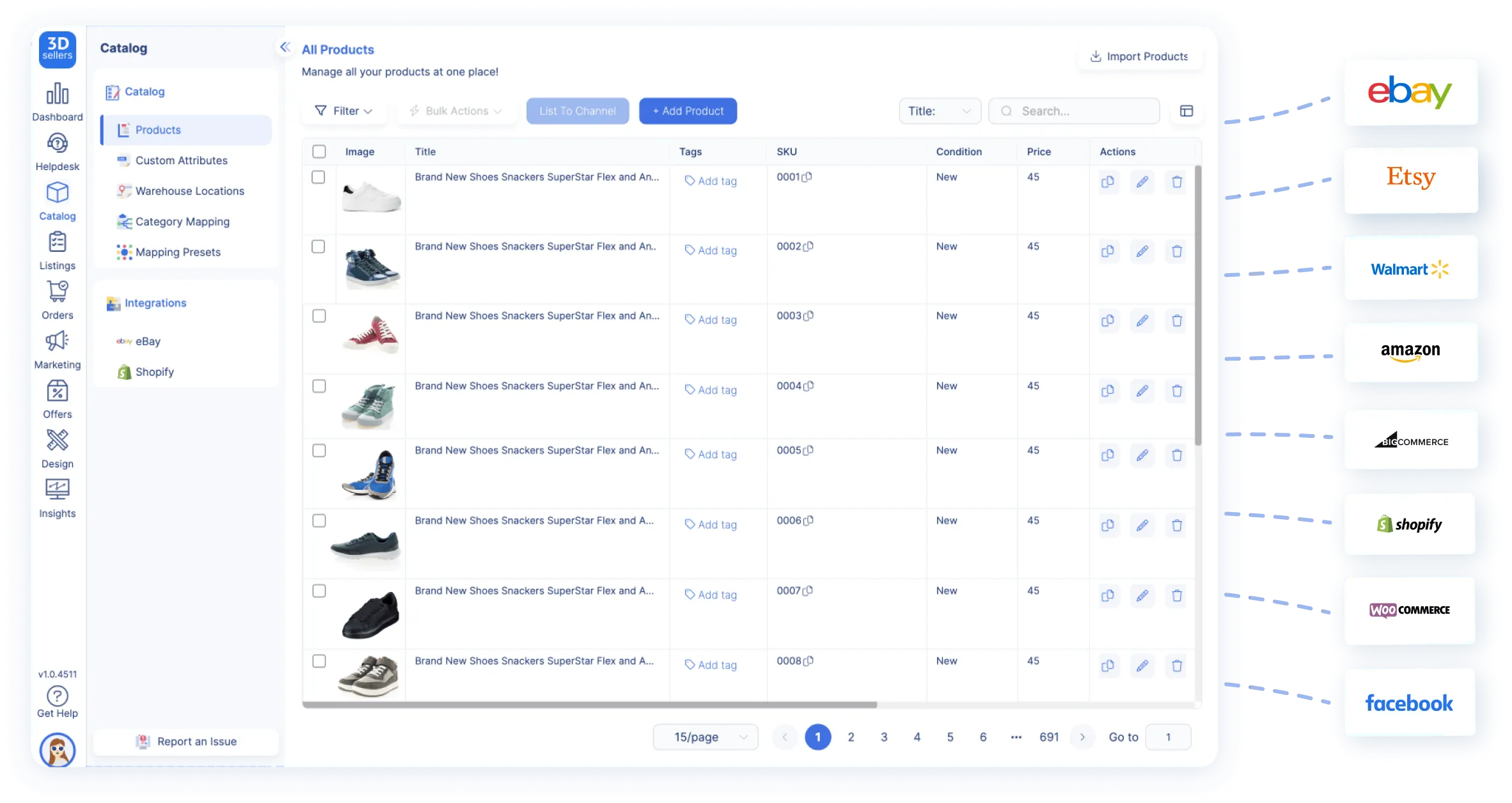1512x803 pixels.
Task: Copy SKU 0004 to clipboard
Action: 808,386
